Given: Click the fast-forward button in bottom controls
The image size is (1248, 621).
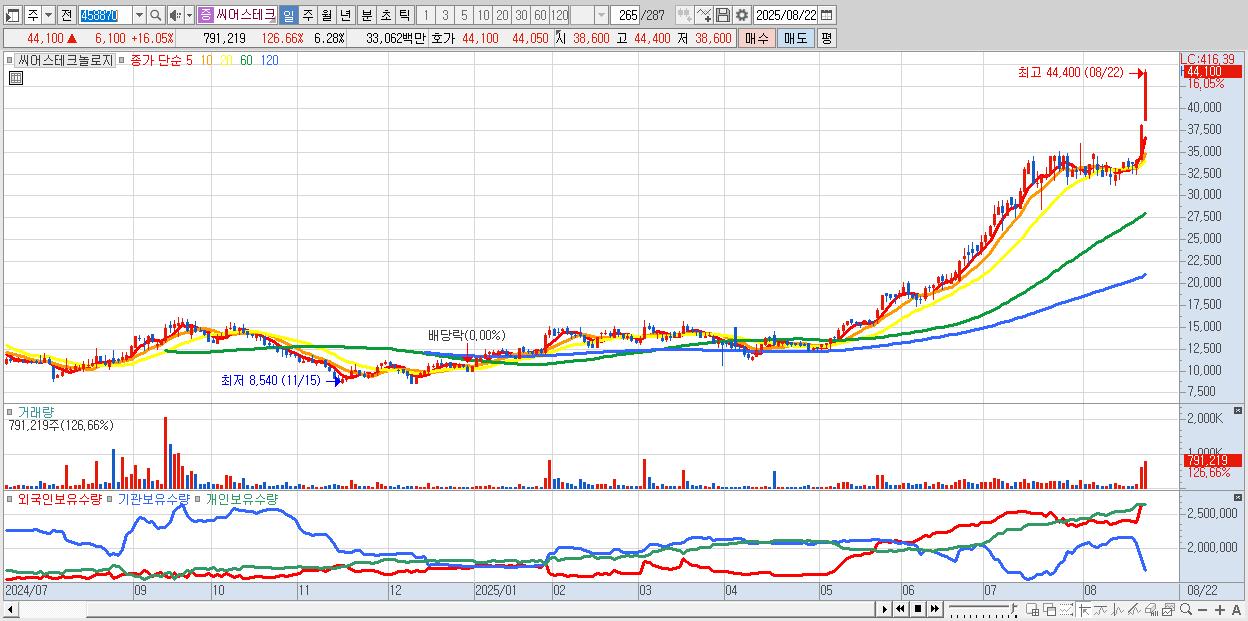Looking at the screenshot, I should point(934,609).
